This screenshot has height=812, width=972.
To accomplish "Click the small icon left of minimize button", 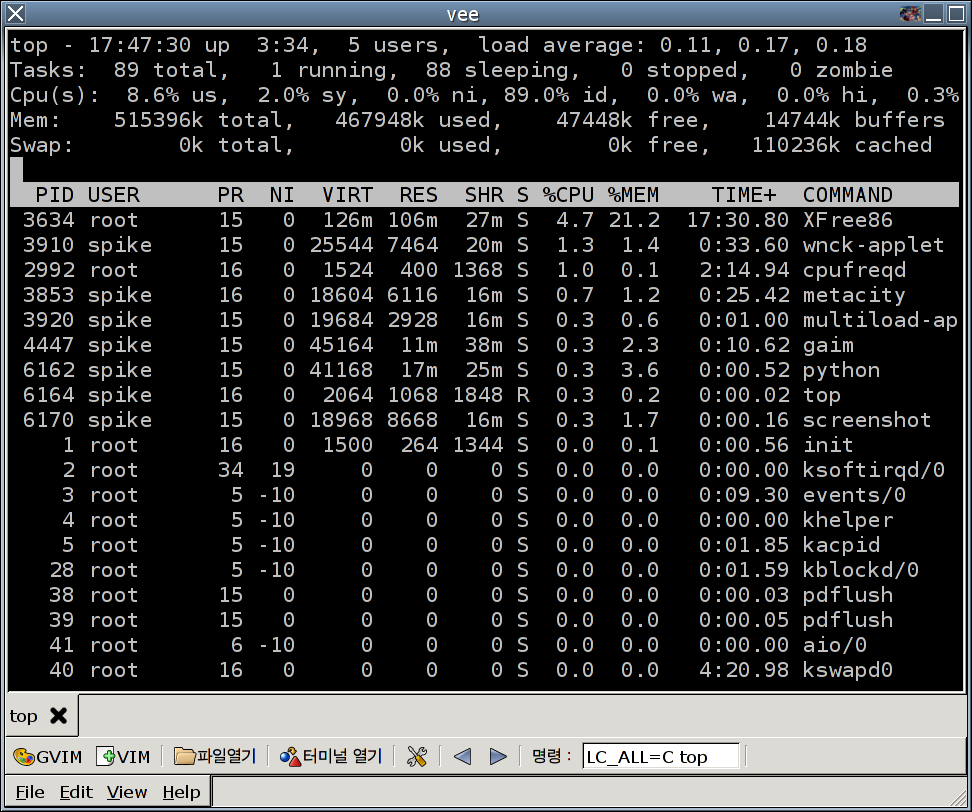I will tap(910, 14).
